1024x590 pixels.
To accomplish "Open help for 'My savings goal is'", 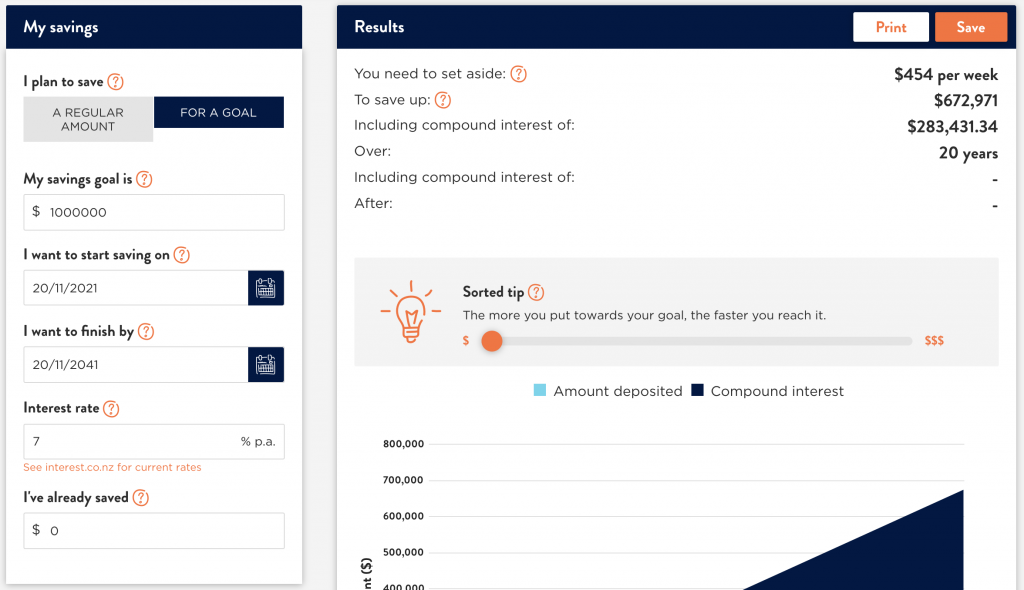I will [x=144, y=179].
